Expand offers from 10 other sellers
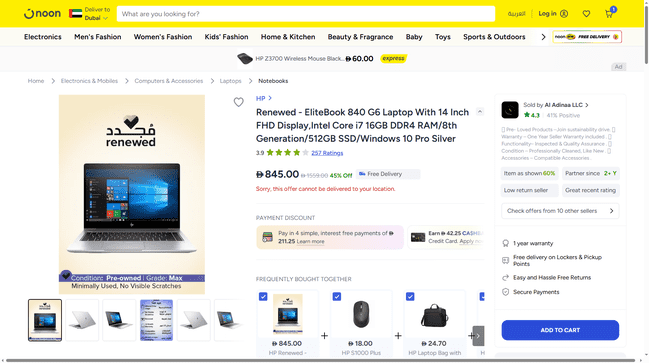 pyautogui.click(x=560, y=211)
